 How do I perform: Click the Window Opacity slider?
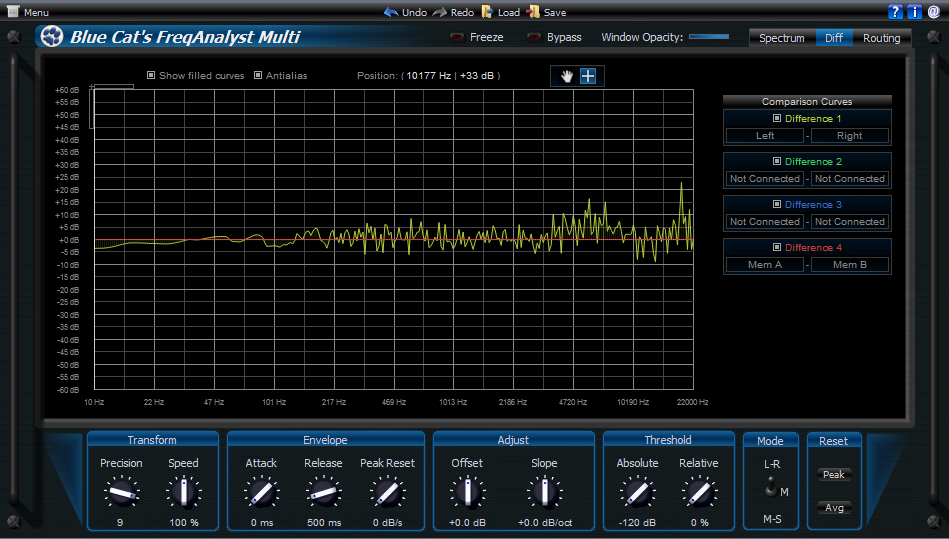[x=709, y=37]
